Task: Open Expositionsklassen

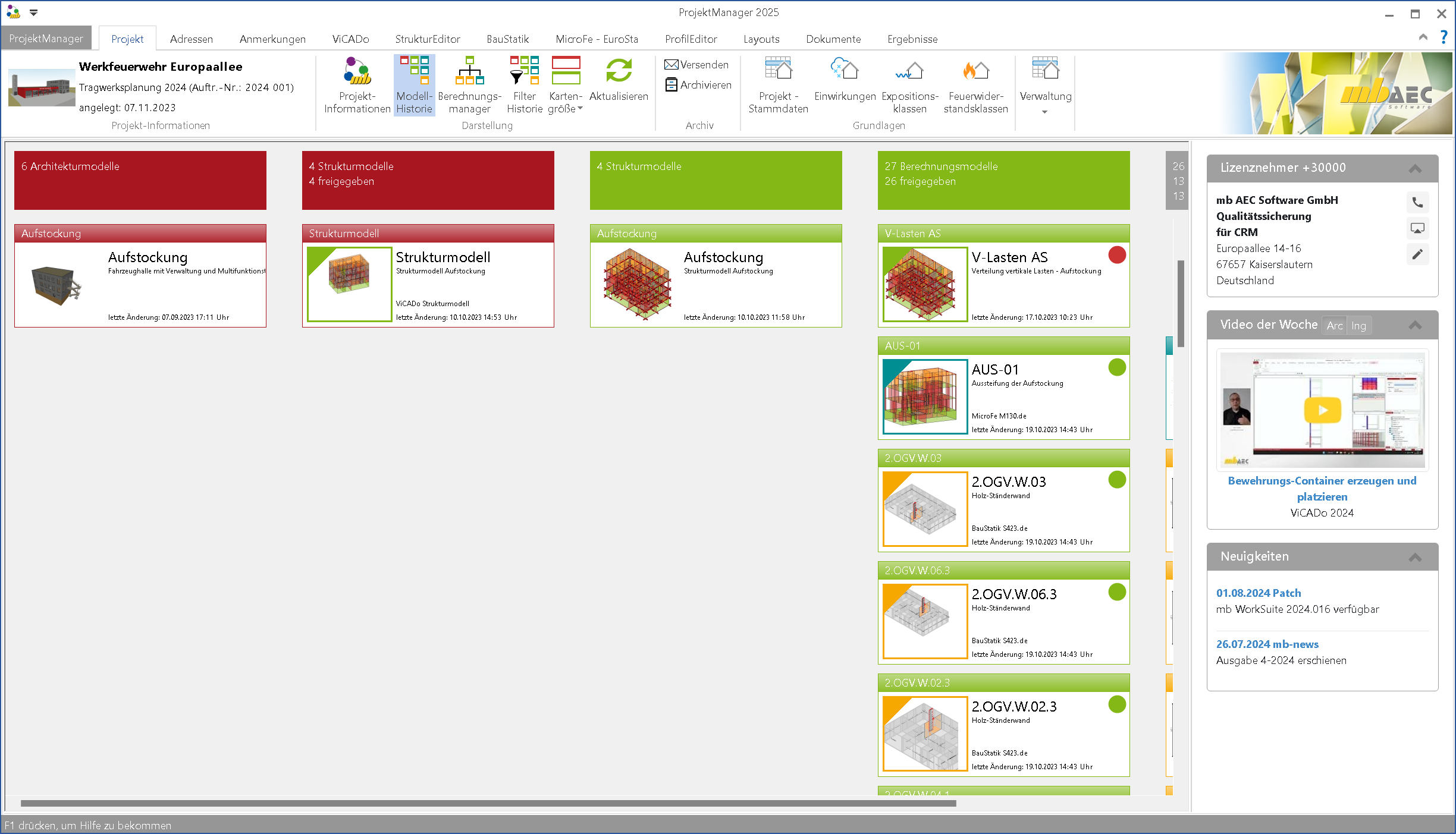Action: 909,85
